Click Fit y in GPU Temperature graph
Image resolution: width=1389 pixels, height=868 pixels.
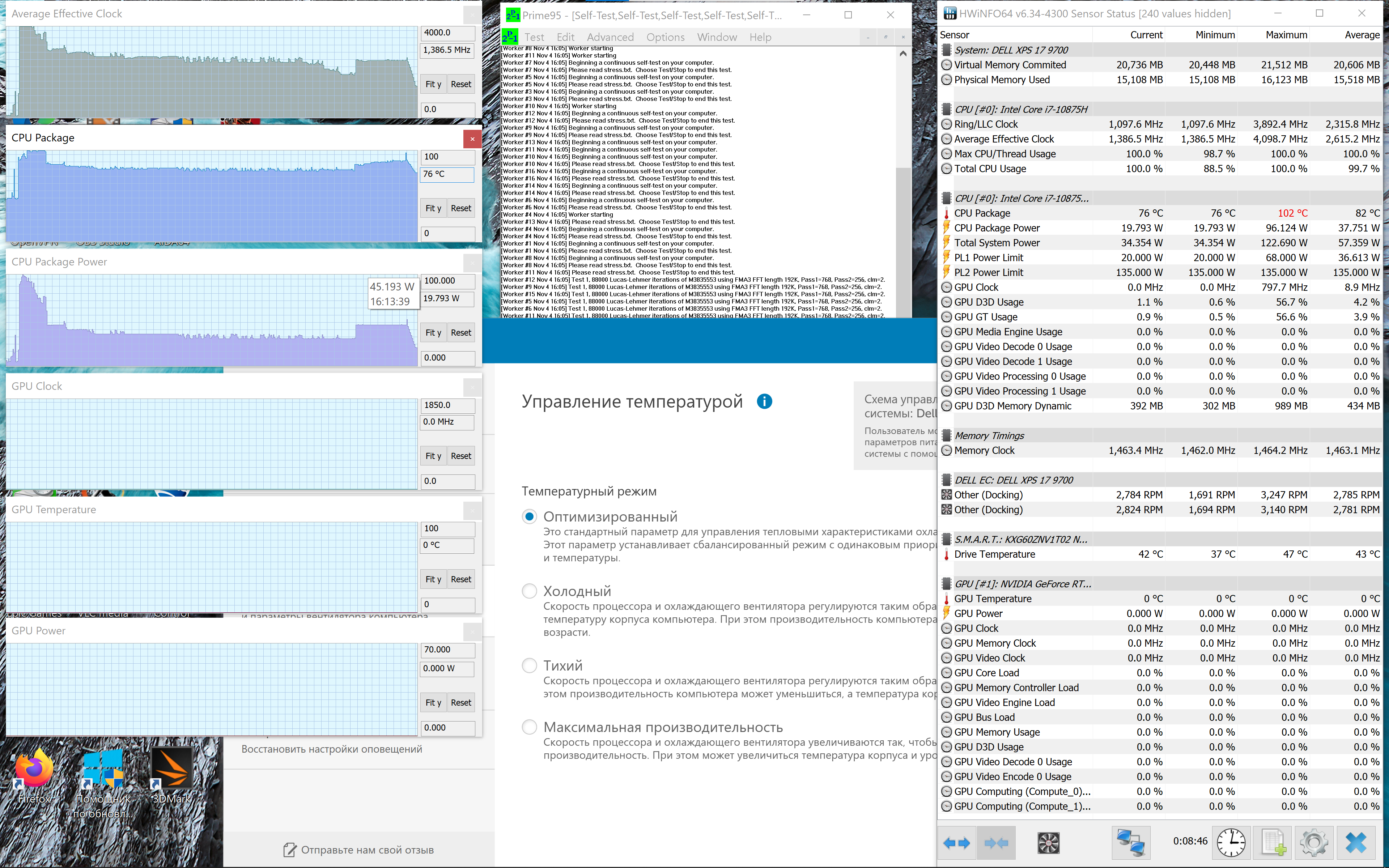(x=433, y=579)
